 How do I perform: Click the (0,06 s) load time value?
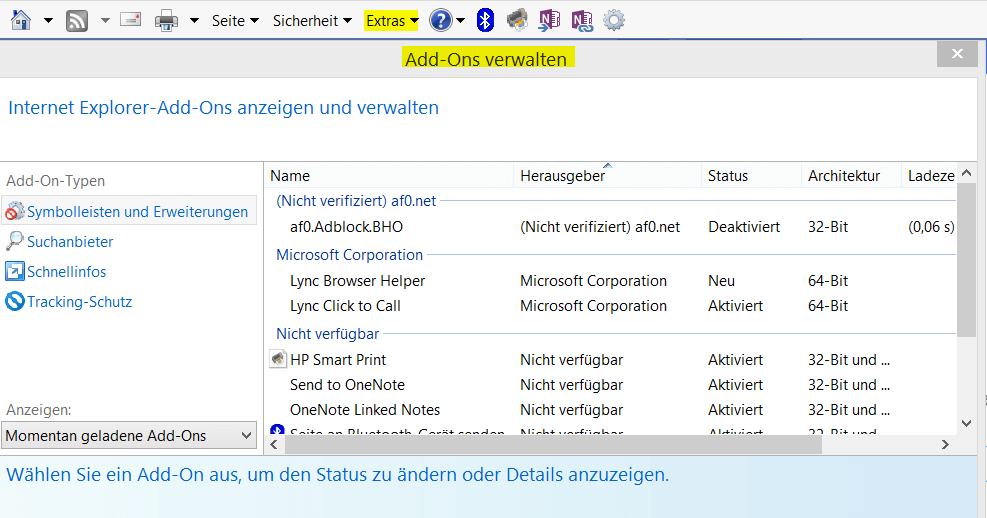[931, 227]
